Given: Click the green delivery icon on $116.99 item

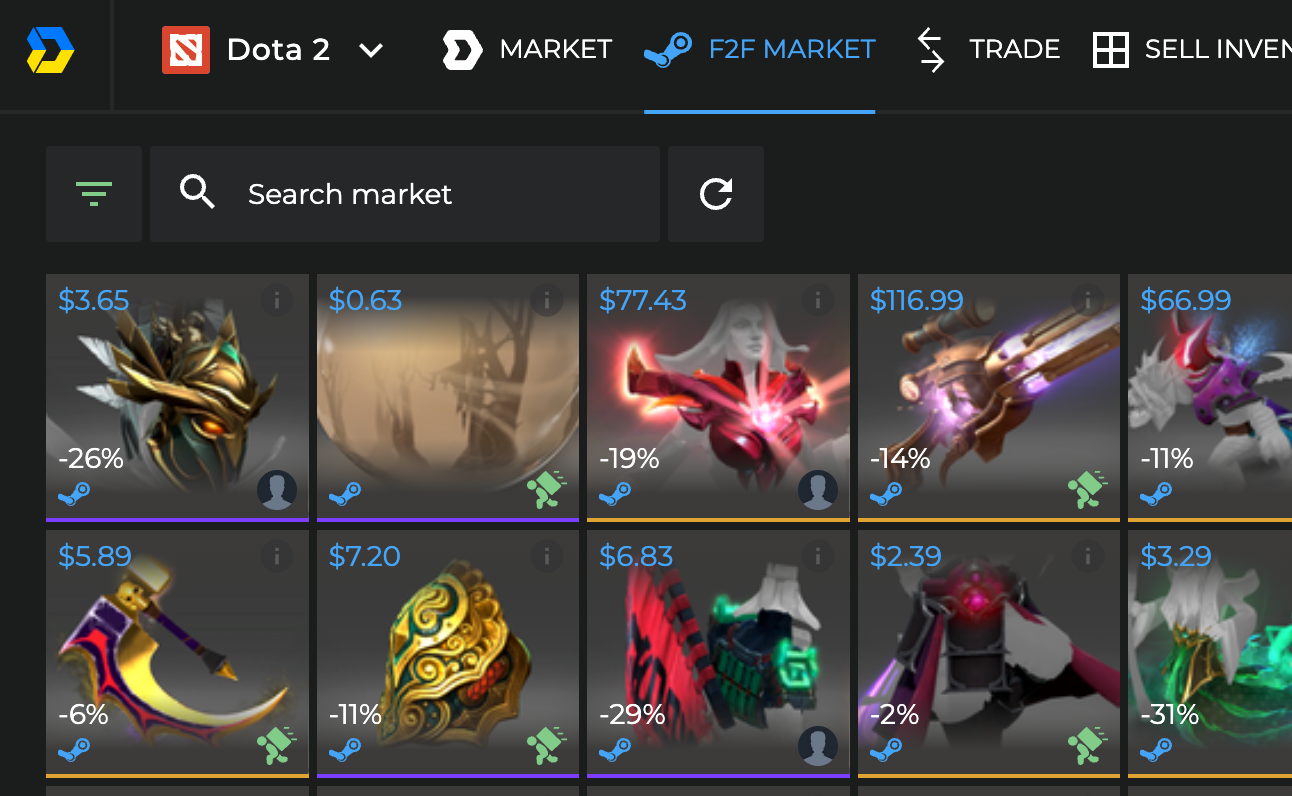Looking at the screenshot, I should coord(1088,490).
